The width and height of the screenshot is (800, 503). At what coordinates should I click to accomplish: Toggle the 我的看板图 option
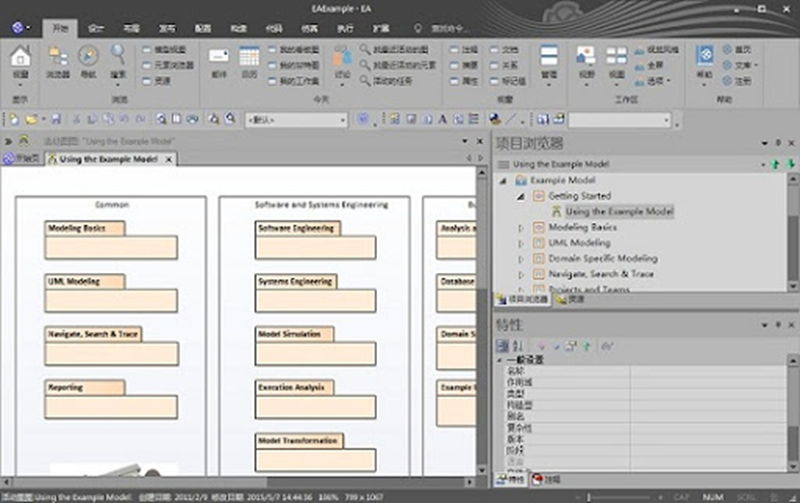[294, 49]
